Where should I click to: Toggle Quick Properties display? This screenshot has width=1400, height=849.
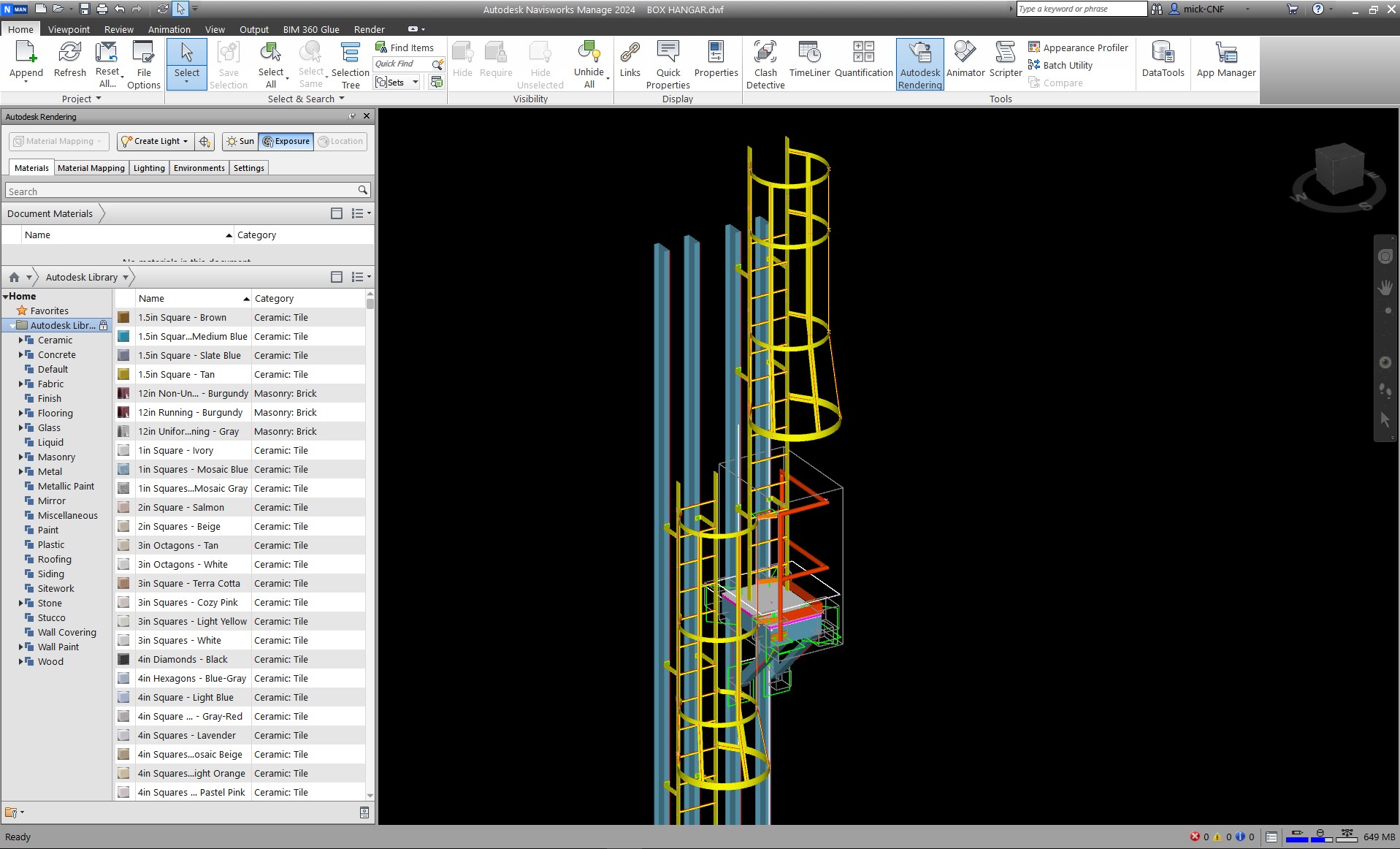coord(668,64)
